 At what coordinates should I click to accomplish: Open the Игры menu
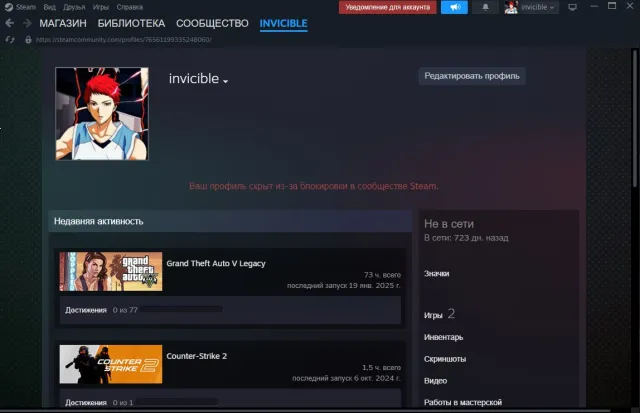pos(101,7)
